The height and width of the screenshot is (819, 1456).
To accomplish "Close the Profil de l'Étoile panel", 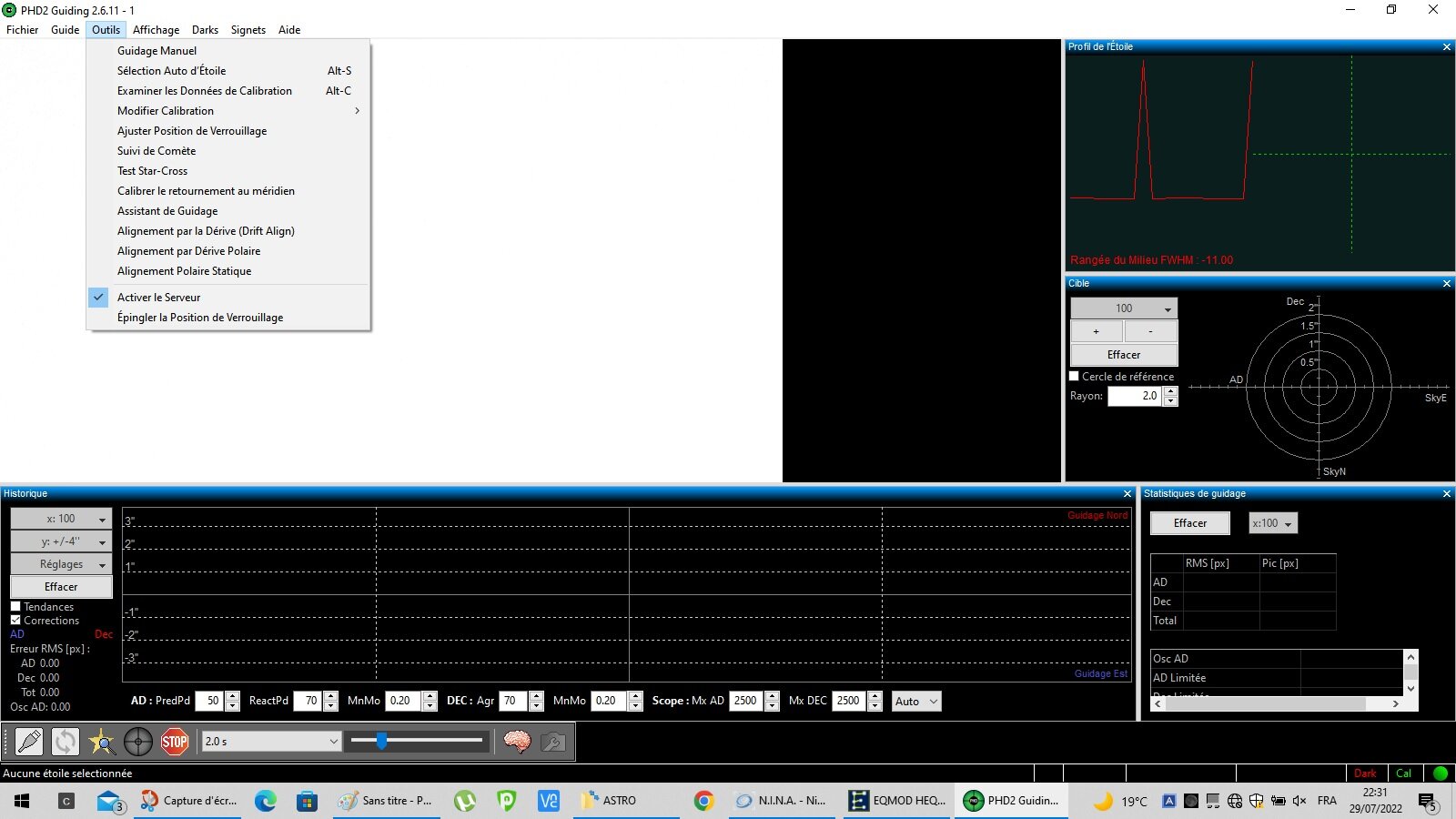I will click(1447, 46).
